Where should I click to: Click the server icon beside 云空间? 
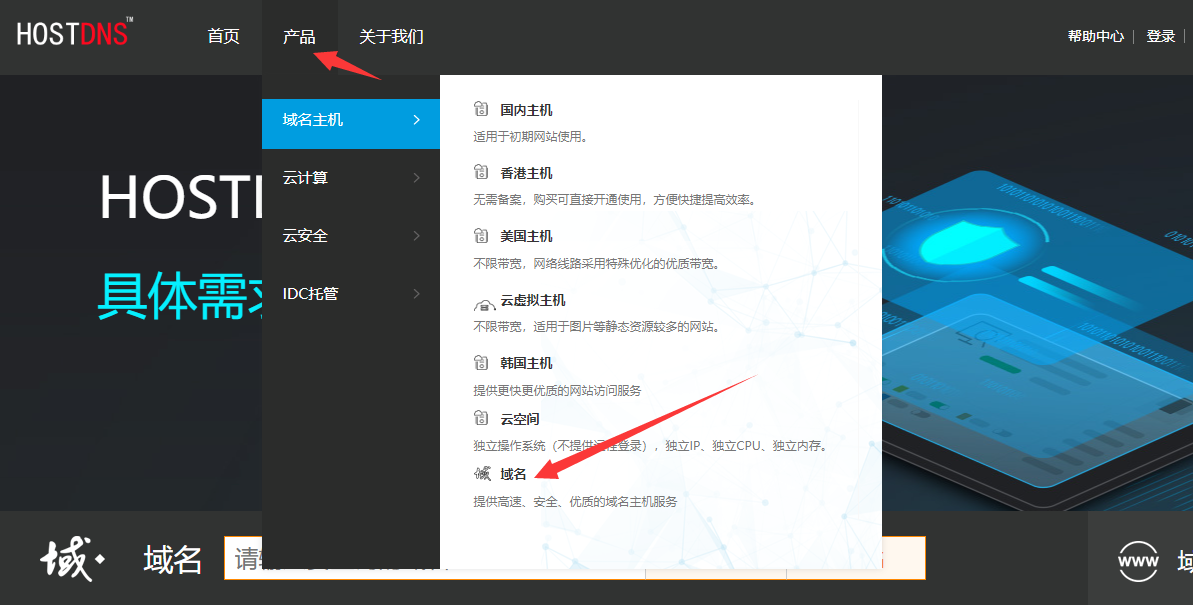482,419
